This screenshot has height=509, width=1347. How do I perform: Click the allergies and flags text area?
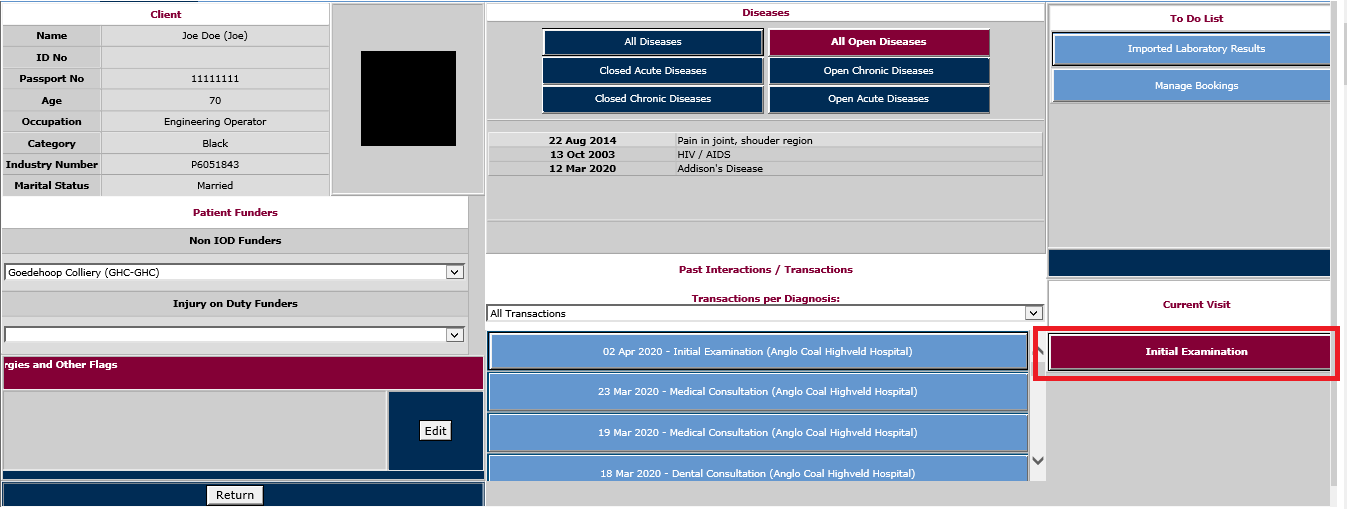pos(194,430)
